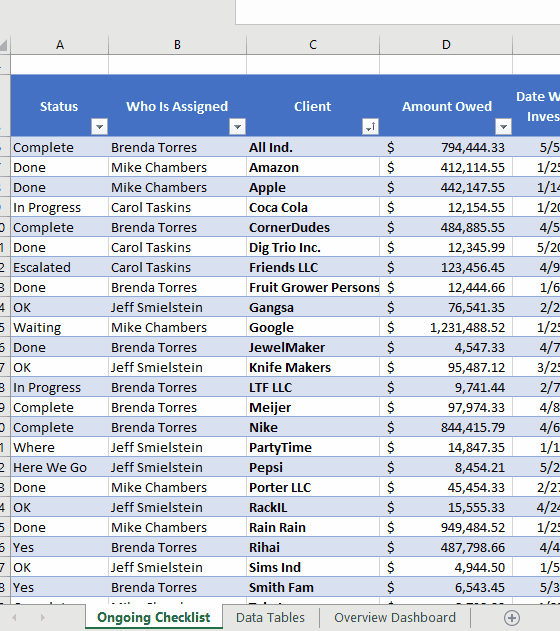560x631 pixels.
Task: Click the 794,444.33 amount cell
Action: coord(446,147)
